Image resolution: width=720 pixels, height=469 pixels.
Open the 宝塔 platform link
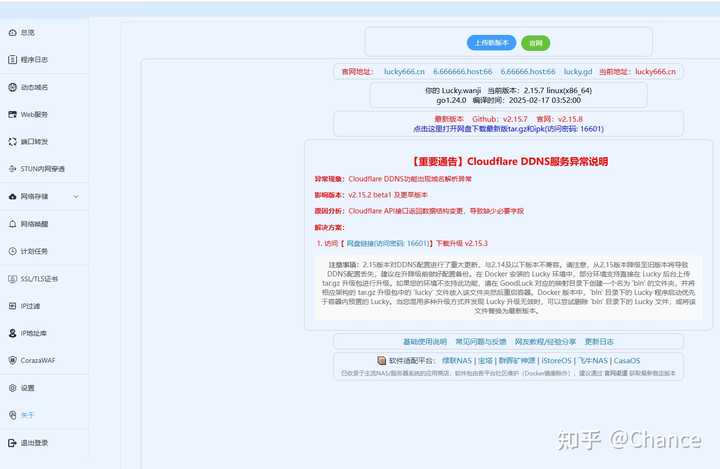point(485,361)
